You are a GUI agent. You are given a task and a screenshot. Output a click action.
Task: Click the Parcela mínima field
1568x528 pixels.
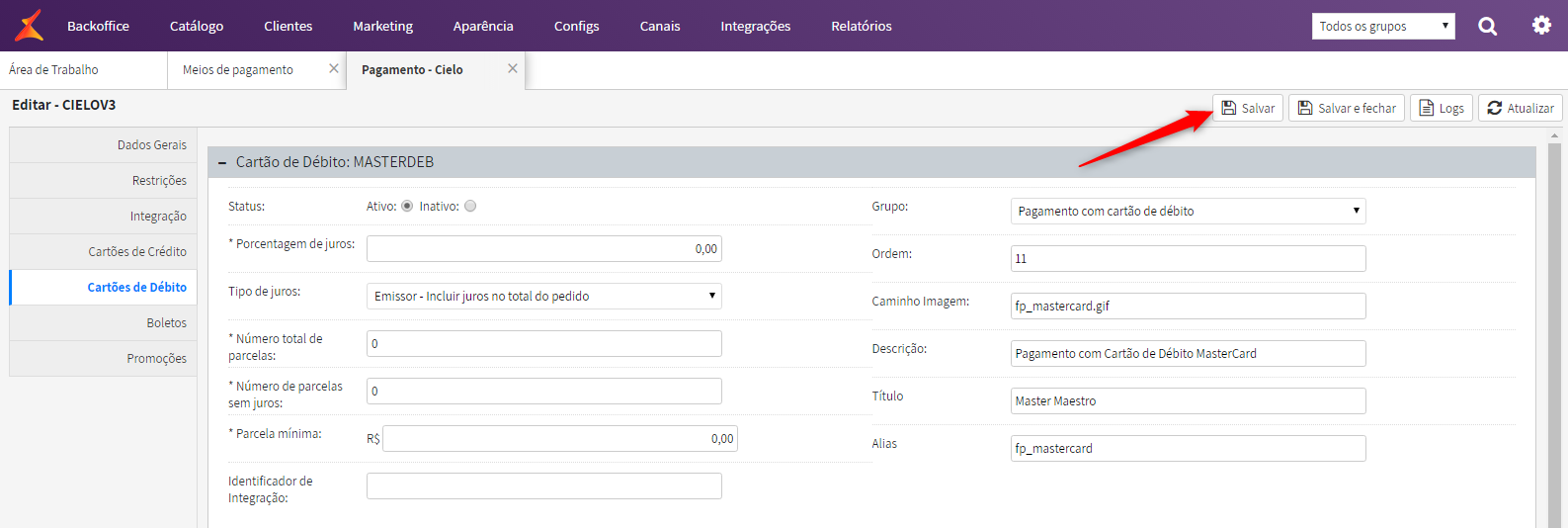560,438
